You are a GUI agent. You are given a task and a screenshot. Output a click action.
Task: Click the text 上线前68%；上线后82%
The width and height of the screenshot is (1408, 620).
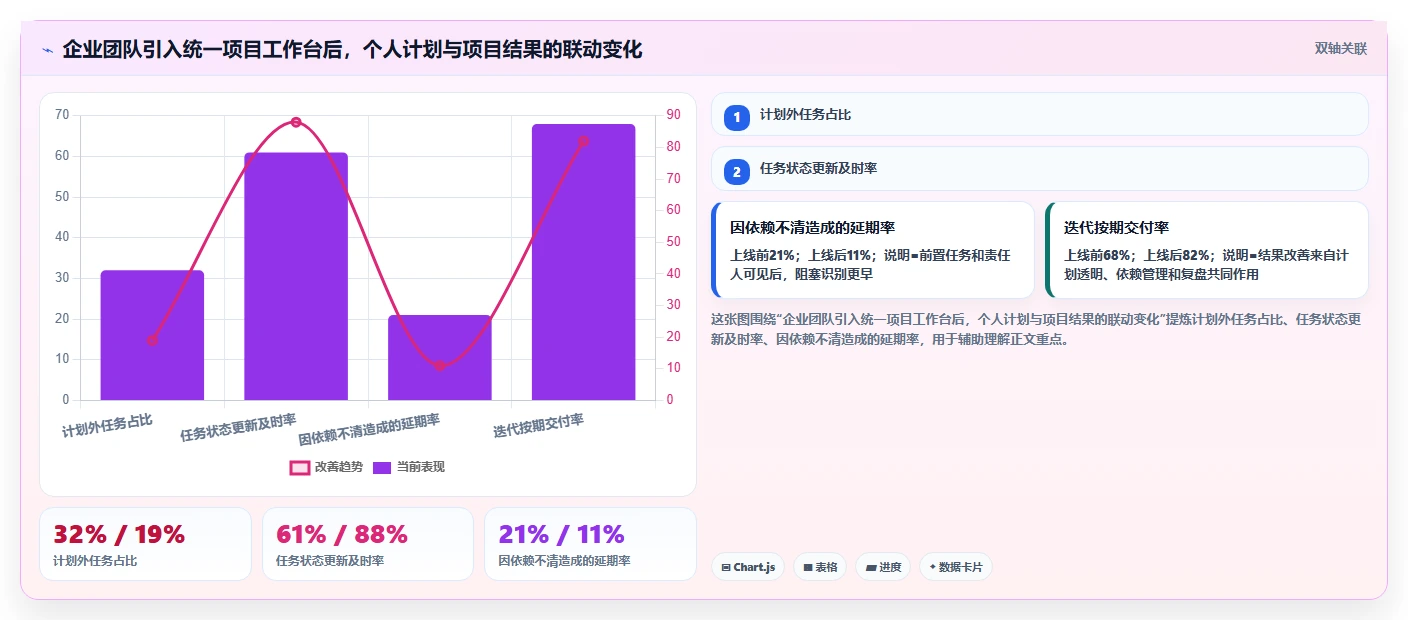pos(1137,255)
